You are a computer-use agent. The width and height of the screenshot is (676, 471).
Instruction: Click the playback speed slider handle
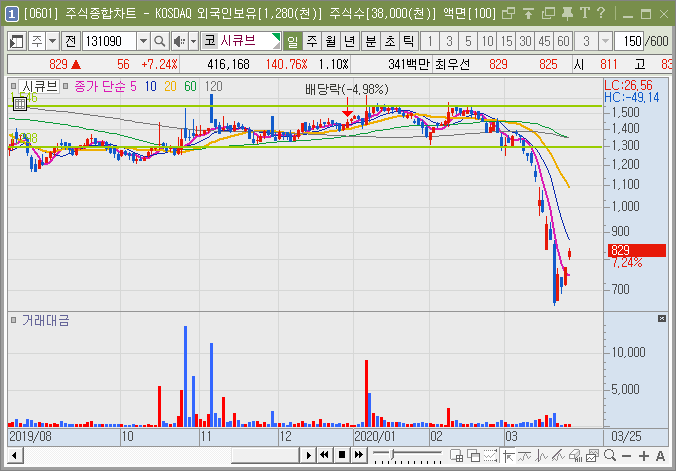pos(391,453)
